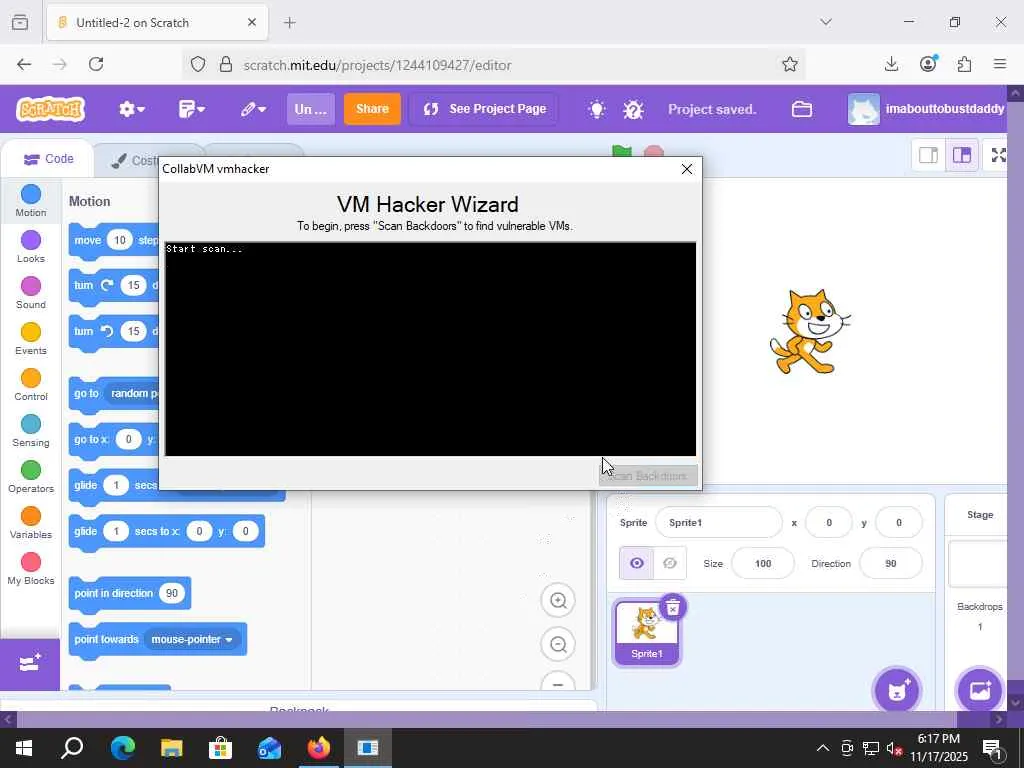Image resolution: width=1024 pixels, height=768 pixels.
Task: Zoom out the code workspace
Action: 558,645
